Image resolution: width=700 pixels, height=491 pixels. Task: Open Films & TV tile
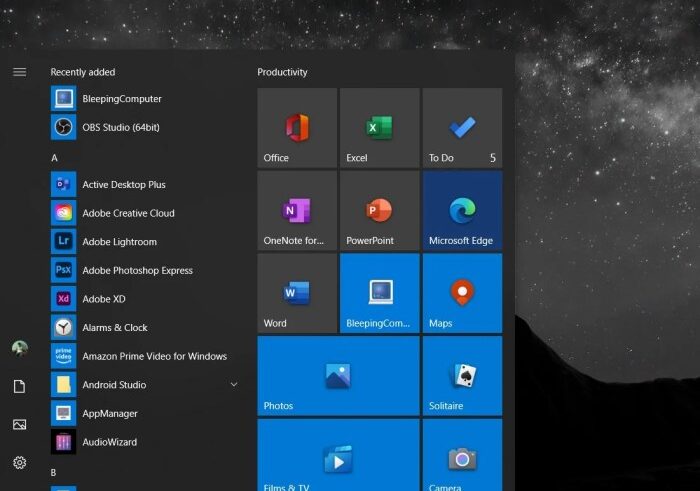(338, 455)
